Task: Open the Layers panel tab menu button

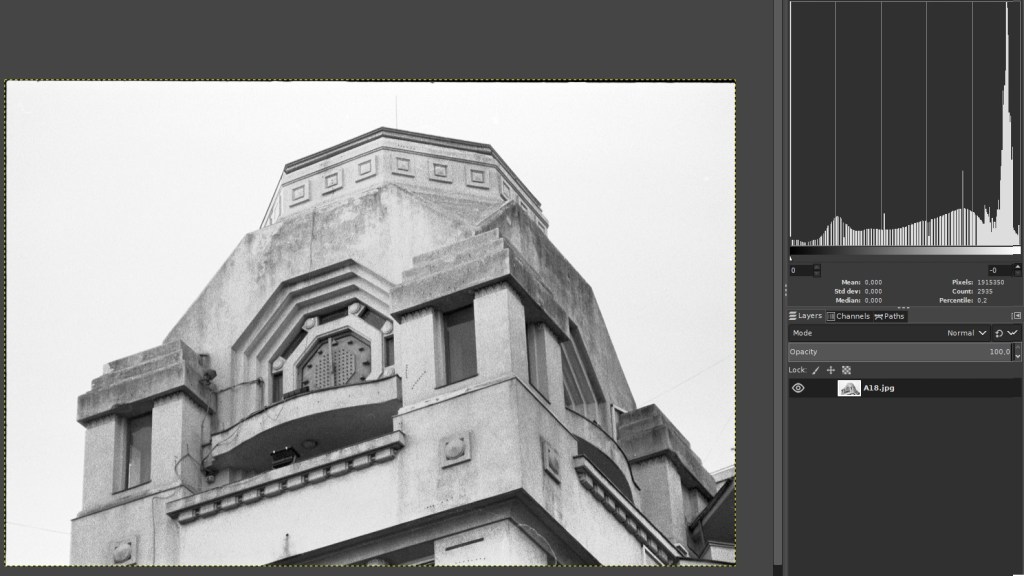Action: click(1016, 316)
